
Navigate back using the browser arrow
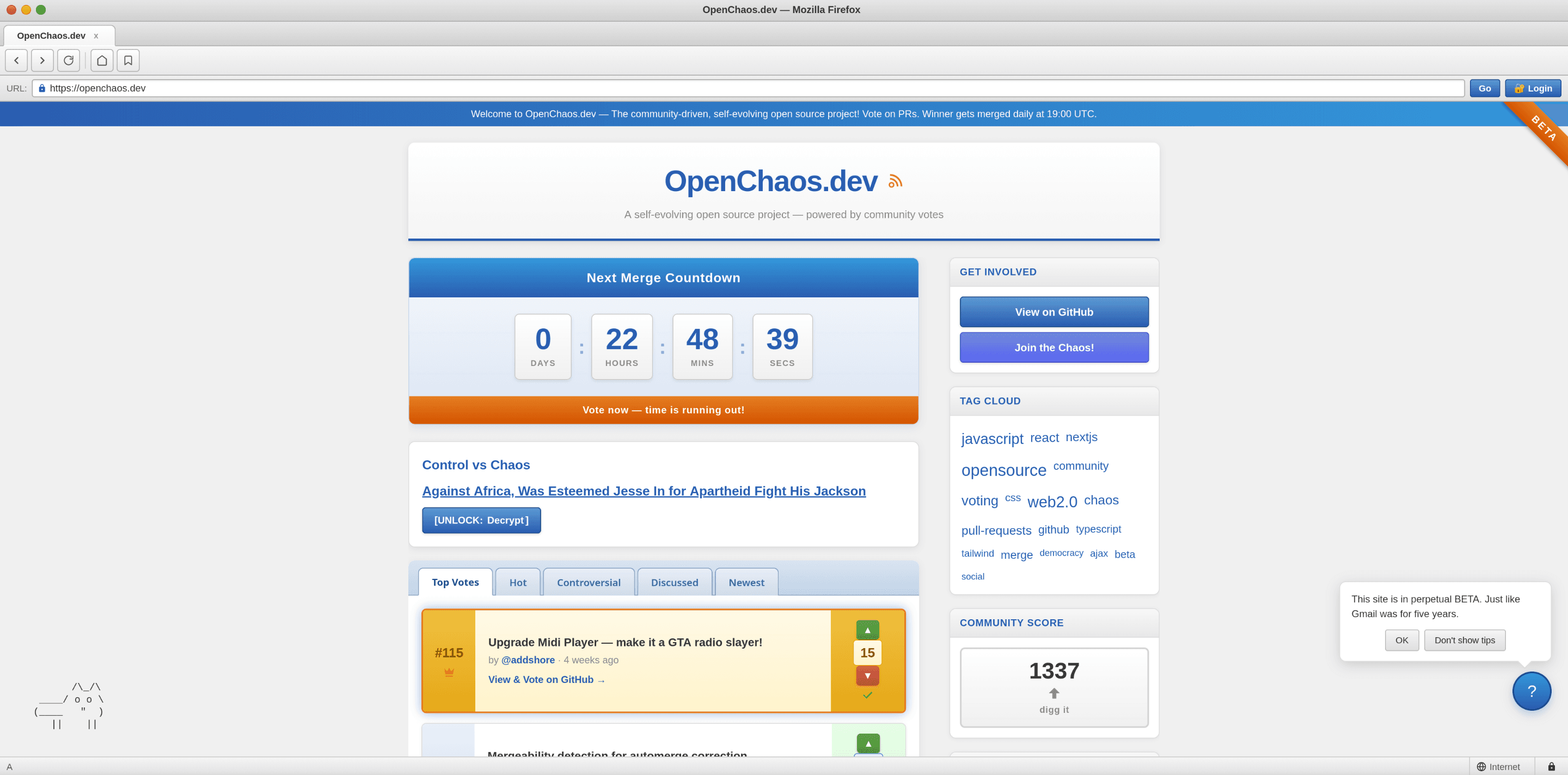pos(16,60)
